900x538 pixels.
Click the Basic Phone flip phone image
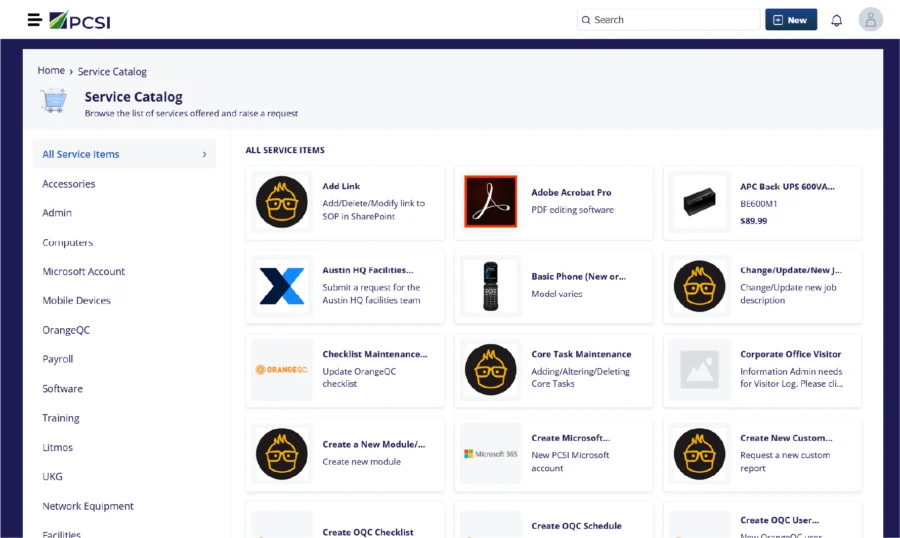point(490,286)
